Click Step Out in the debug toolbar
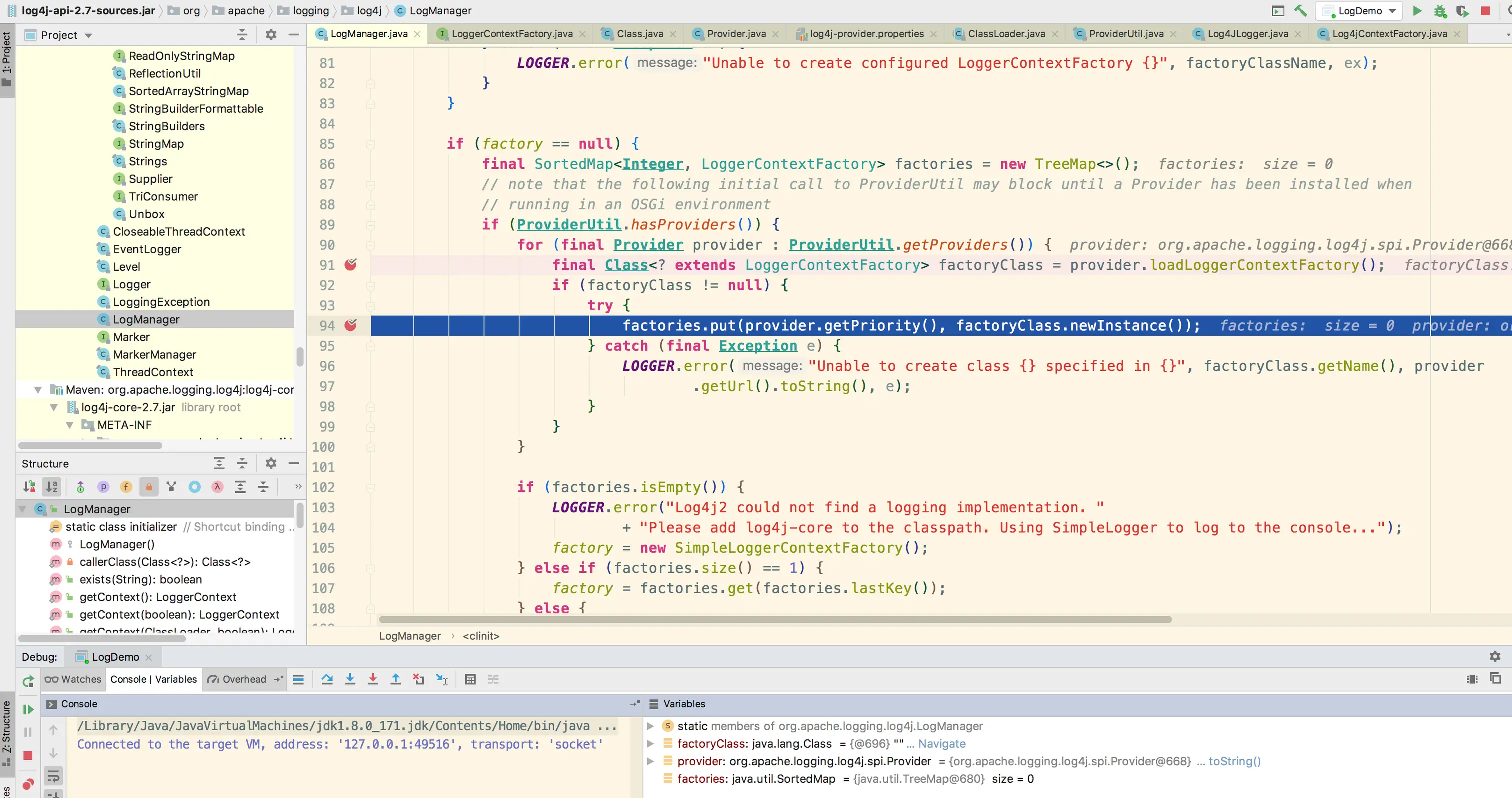 click(395, 679)
